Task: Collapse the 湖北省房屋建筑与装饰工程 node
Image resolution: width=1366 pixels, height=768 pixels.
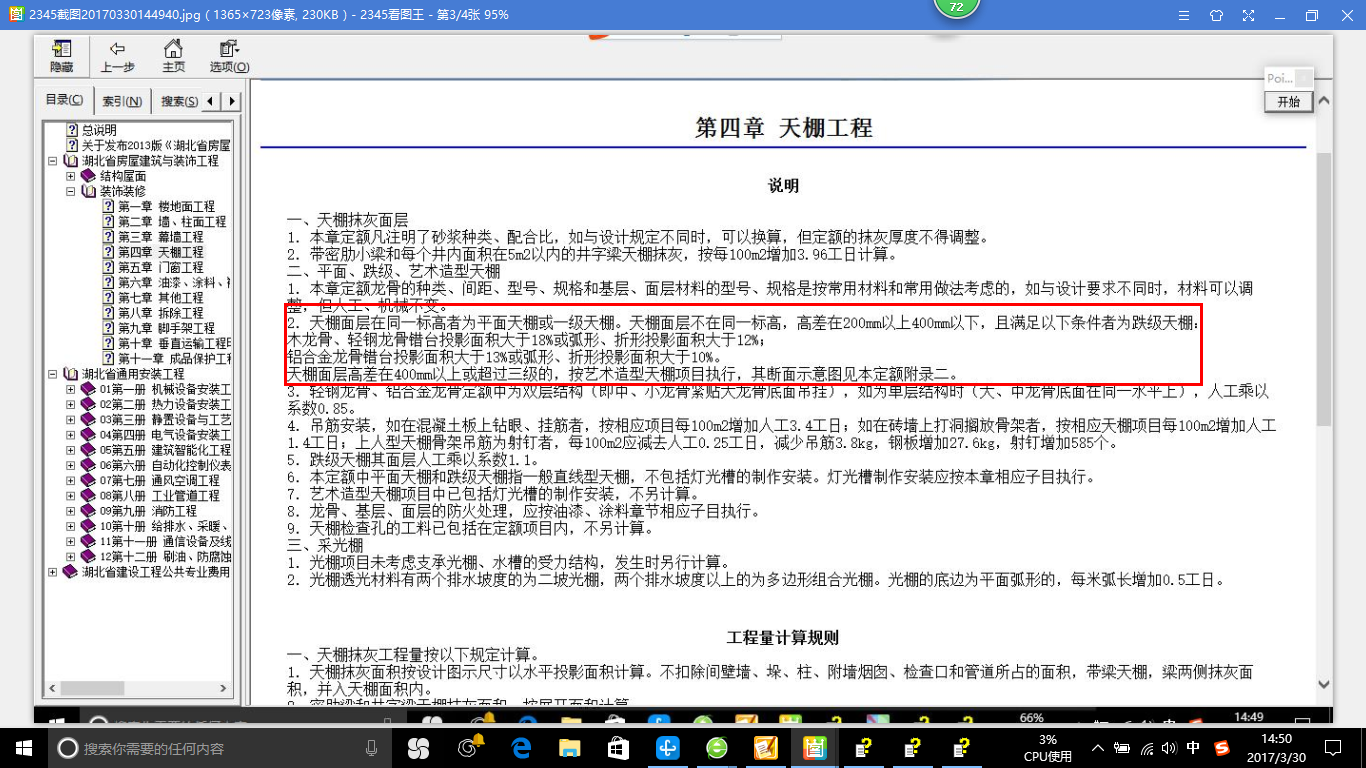Action: (53, 161)
